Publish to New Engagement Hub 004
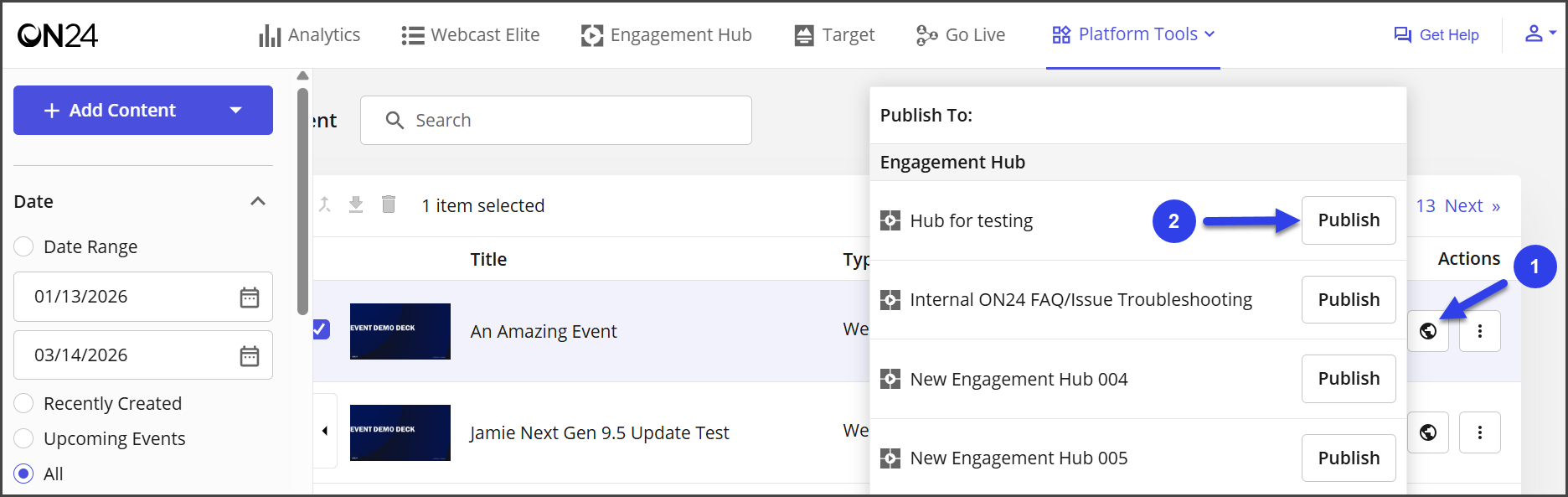The image size is (1568, 497). tap(1349, 379)
